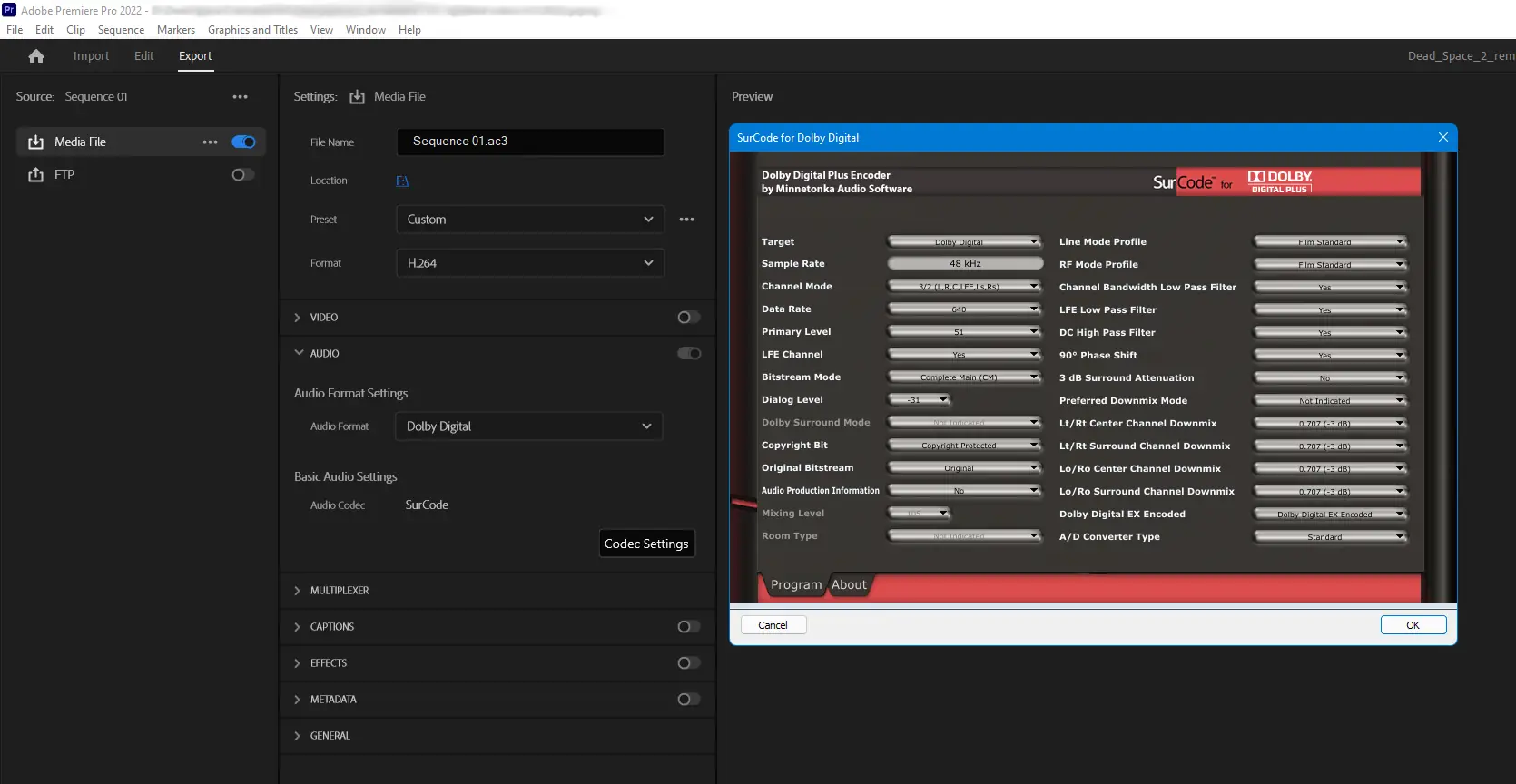Open the Dolby Digital EX Encoded dropdown

pos(1330,514)
